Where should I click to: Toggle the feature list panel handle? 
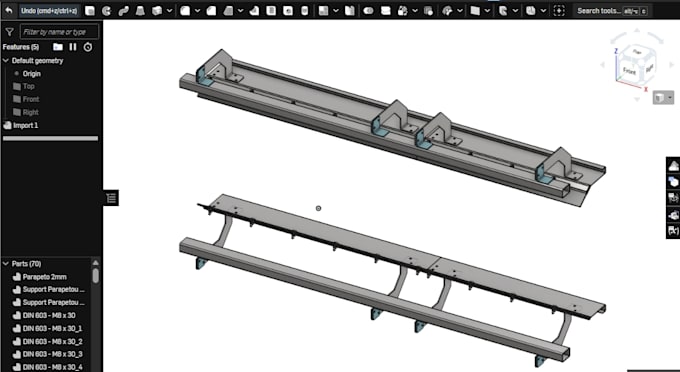tap(111, 198)
